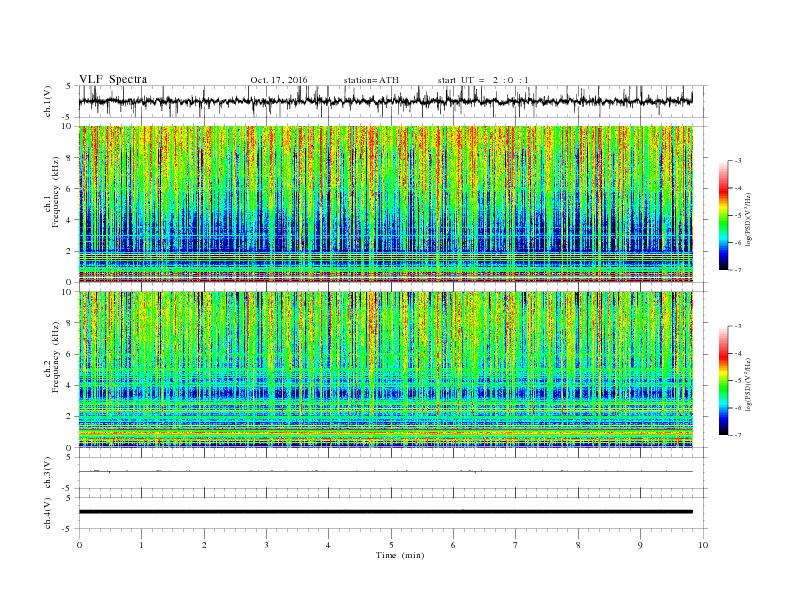Click the "2" tick on the time axis
This screenshot has height=612, width=792.
click(204, 545)
